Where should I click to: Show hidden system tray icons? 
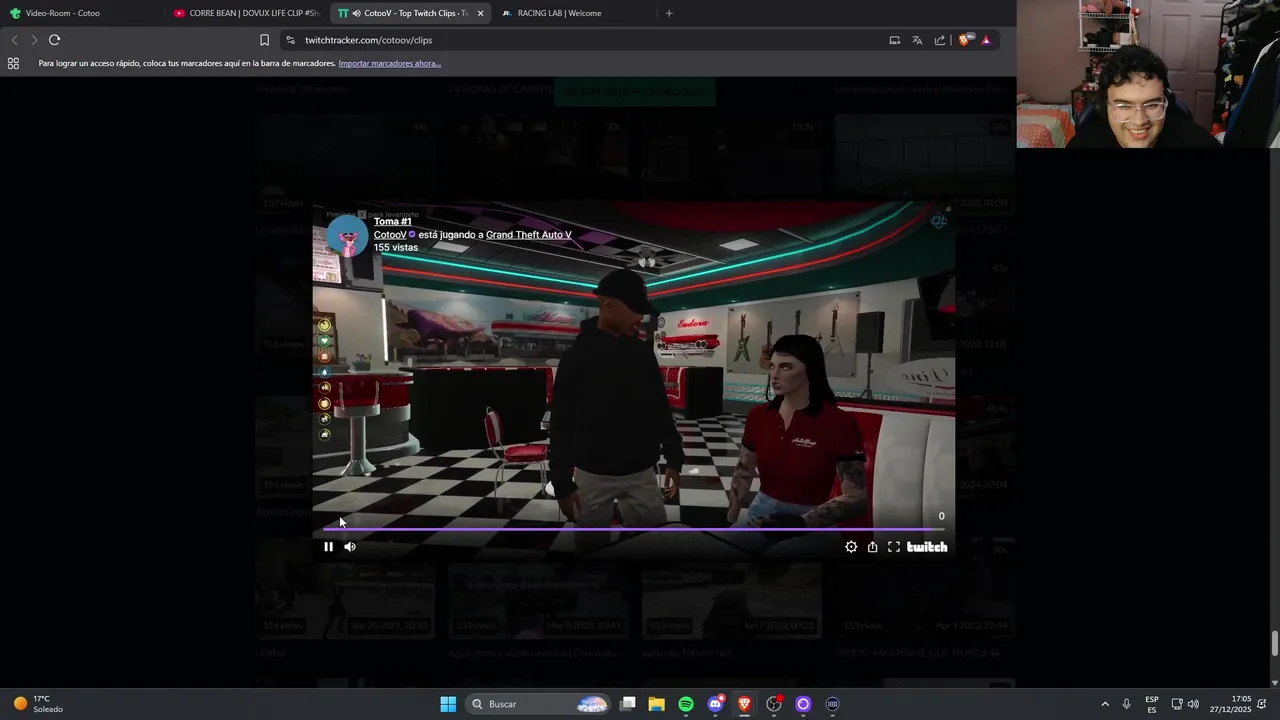point(1105,704)
